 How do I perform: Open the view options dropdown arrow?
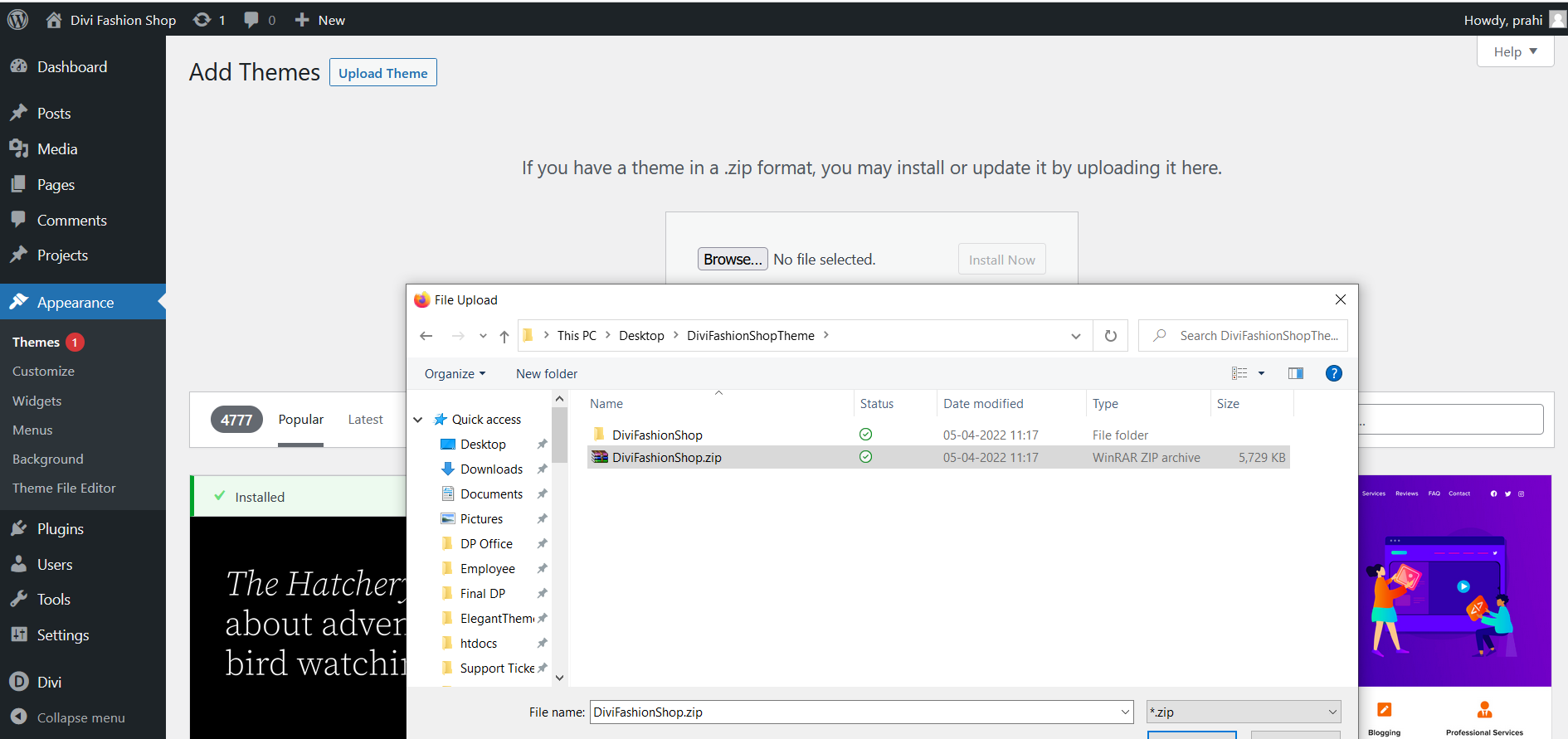1262,373
